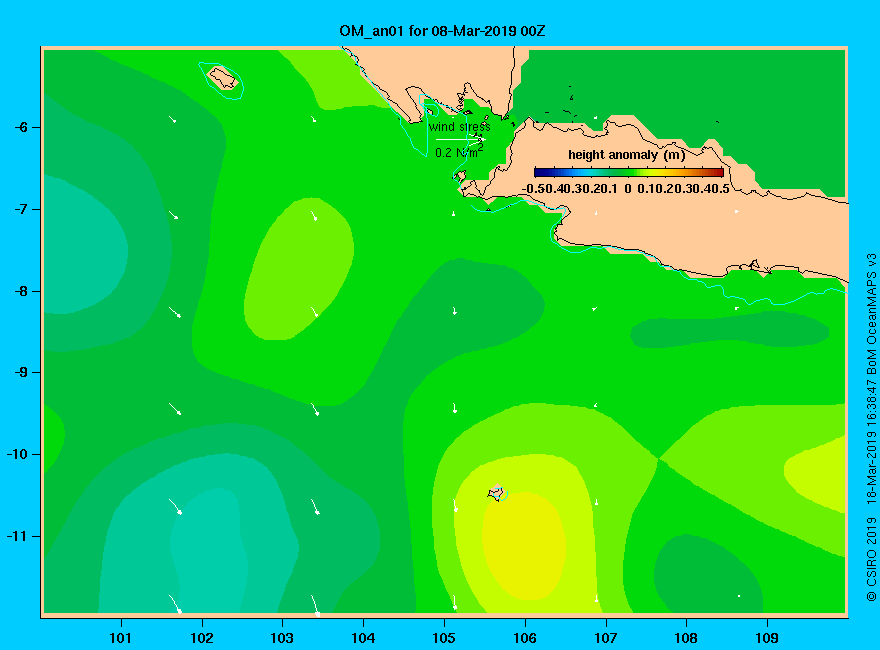This screenshot has width=880, height=650.
Task: Click longitude axis label 109
Action: tap(767, 638)
